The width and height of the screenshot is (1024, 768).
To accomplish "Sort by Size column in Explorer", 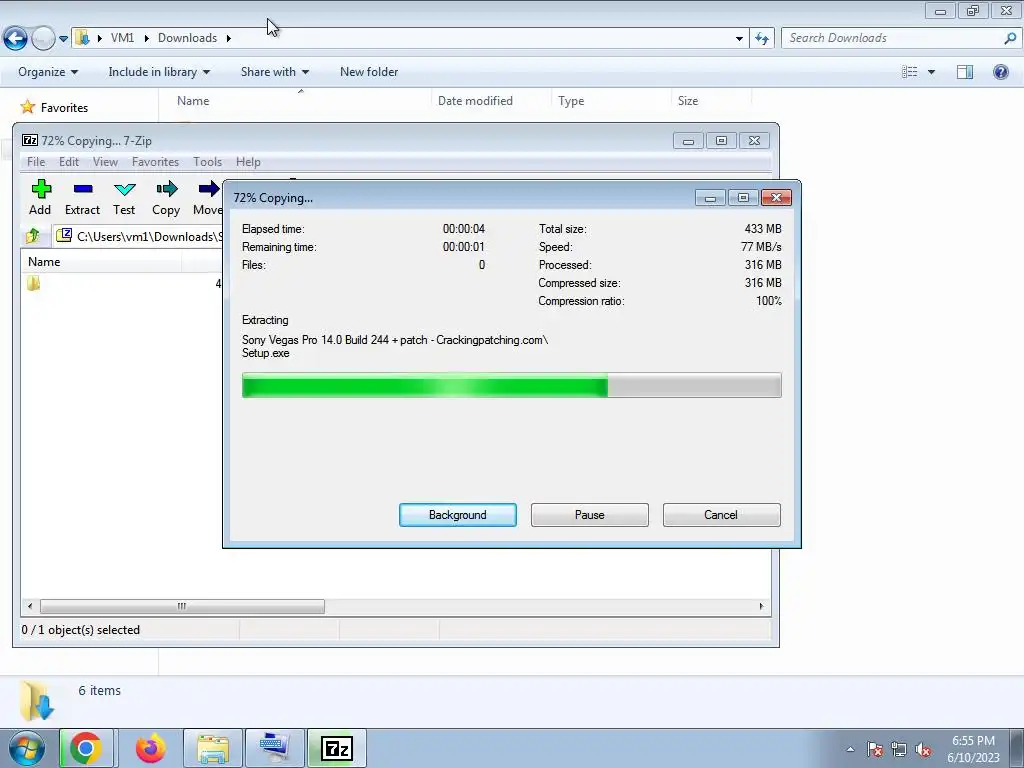I will point(711,101).
